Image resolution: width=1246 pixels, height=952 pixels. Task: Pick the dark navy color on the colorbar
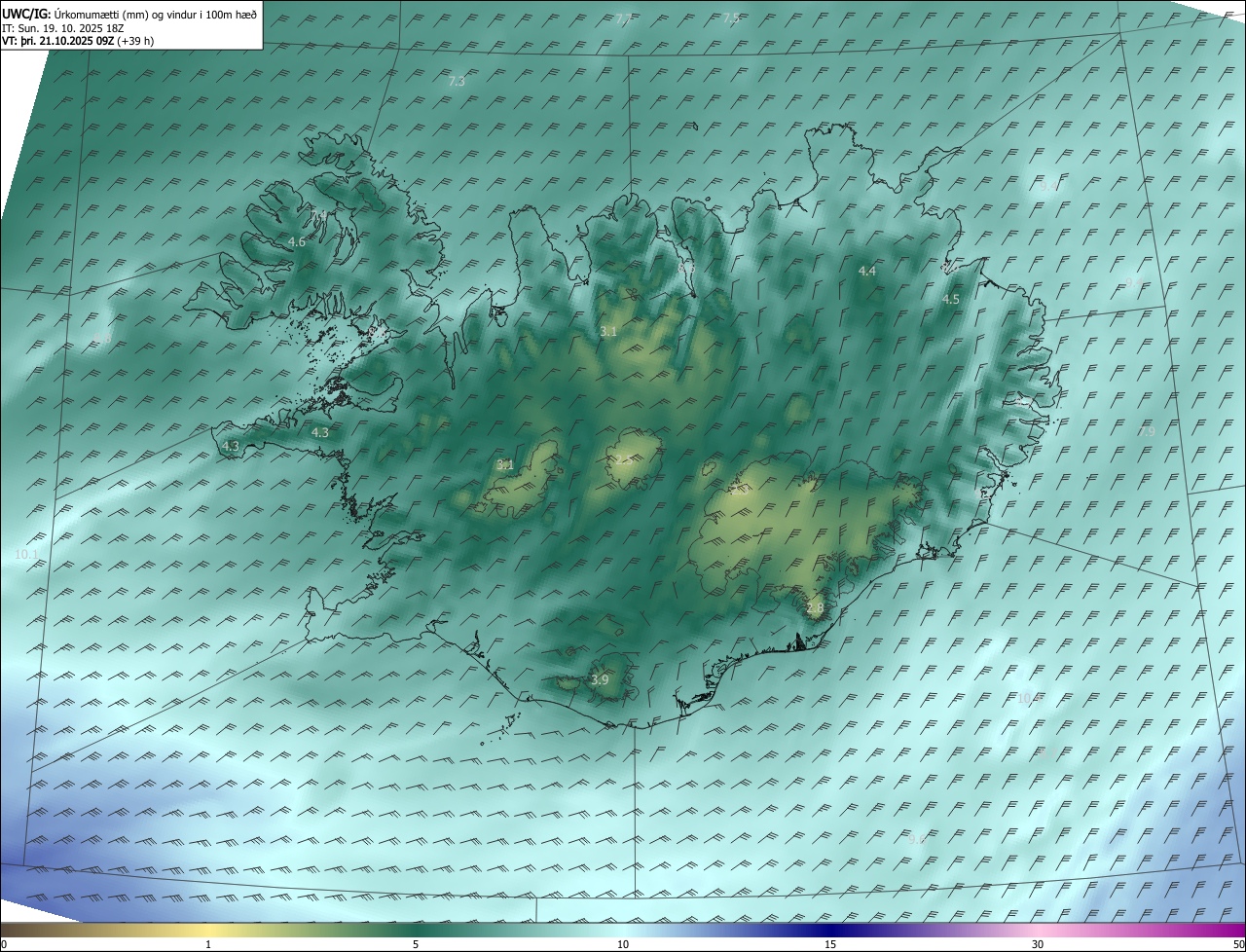[x=830, y=930]
